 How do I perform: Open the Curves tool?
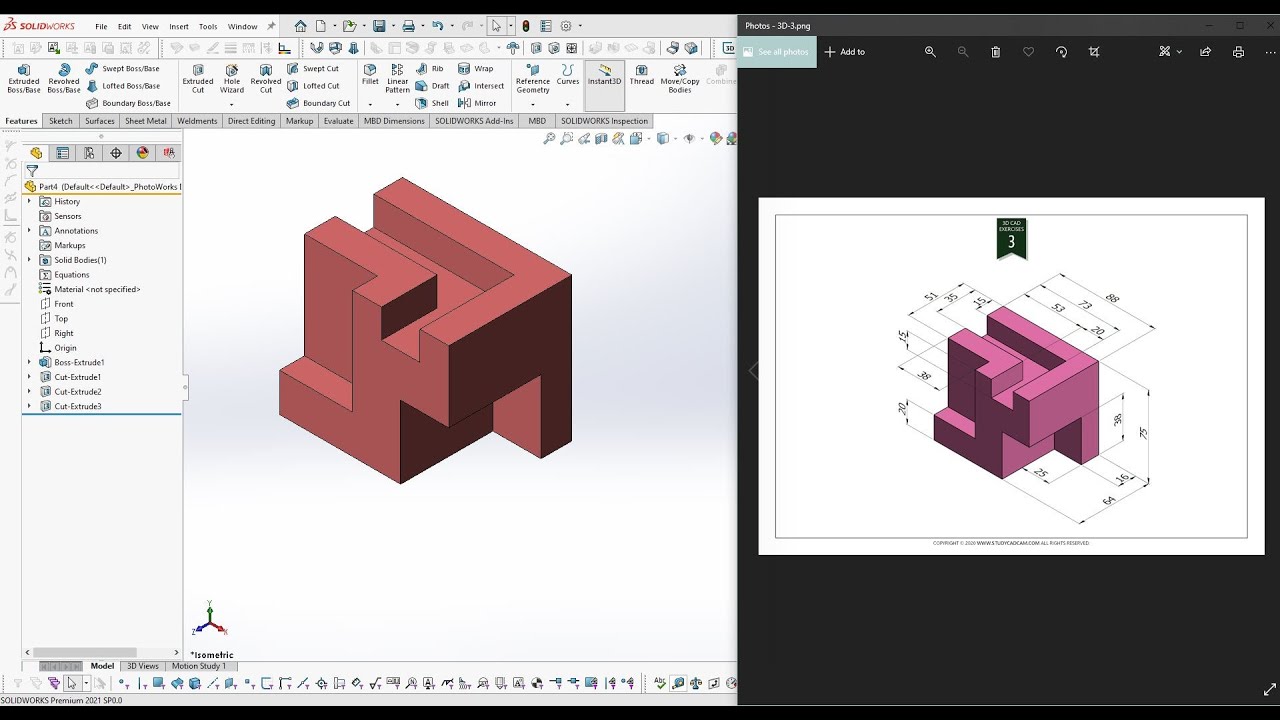[x=568, y=75]
